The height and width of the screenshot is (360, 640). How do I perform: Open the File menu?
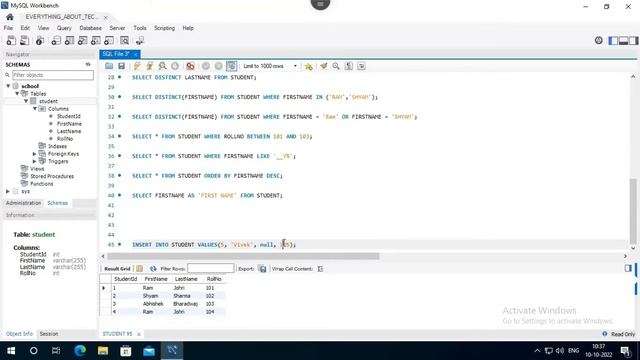coord(8,28)
